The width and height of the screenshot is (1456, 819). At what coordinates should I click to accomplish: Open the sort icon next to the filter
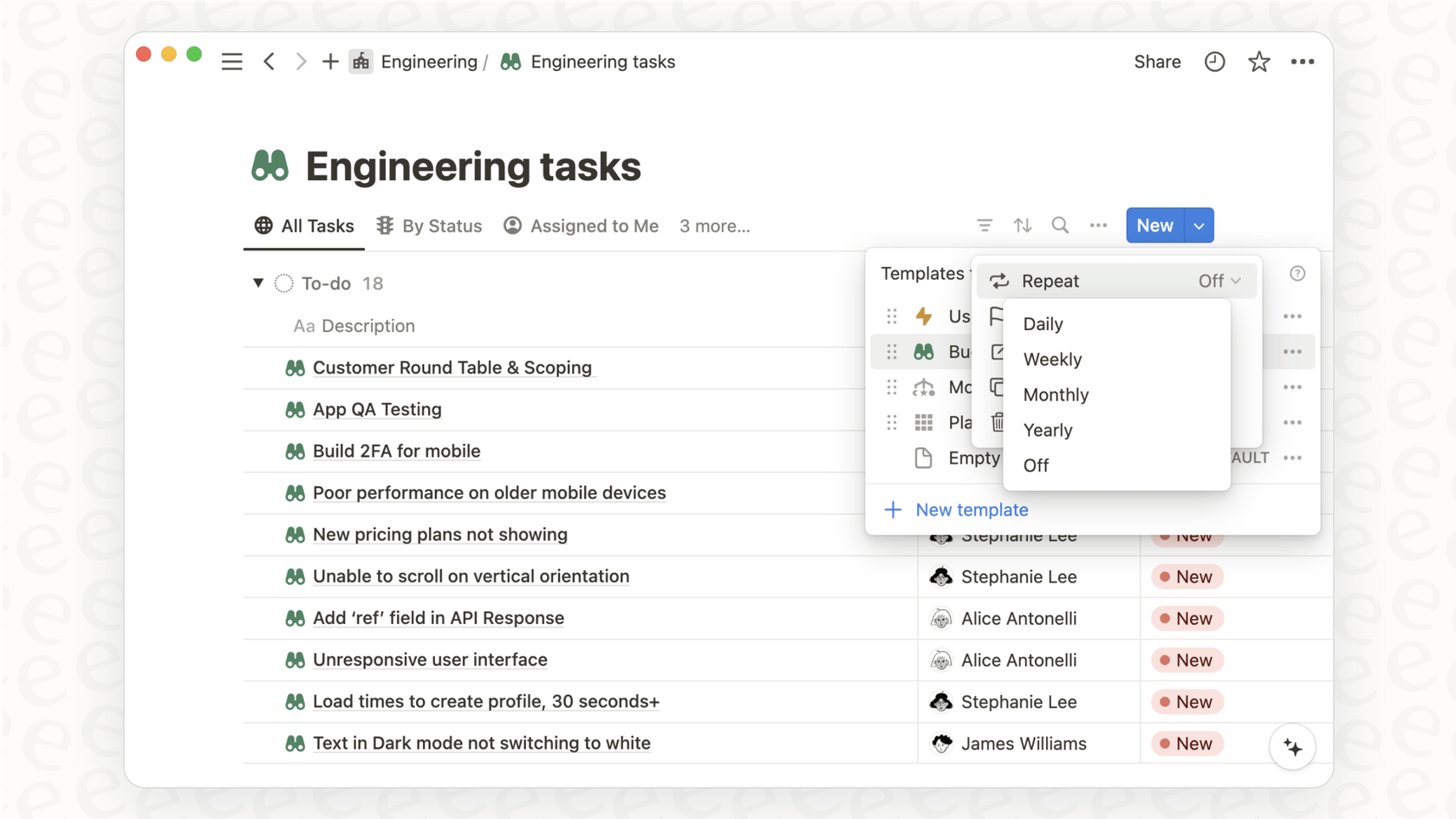point(1023,225)
